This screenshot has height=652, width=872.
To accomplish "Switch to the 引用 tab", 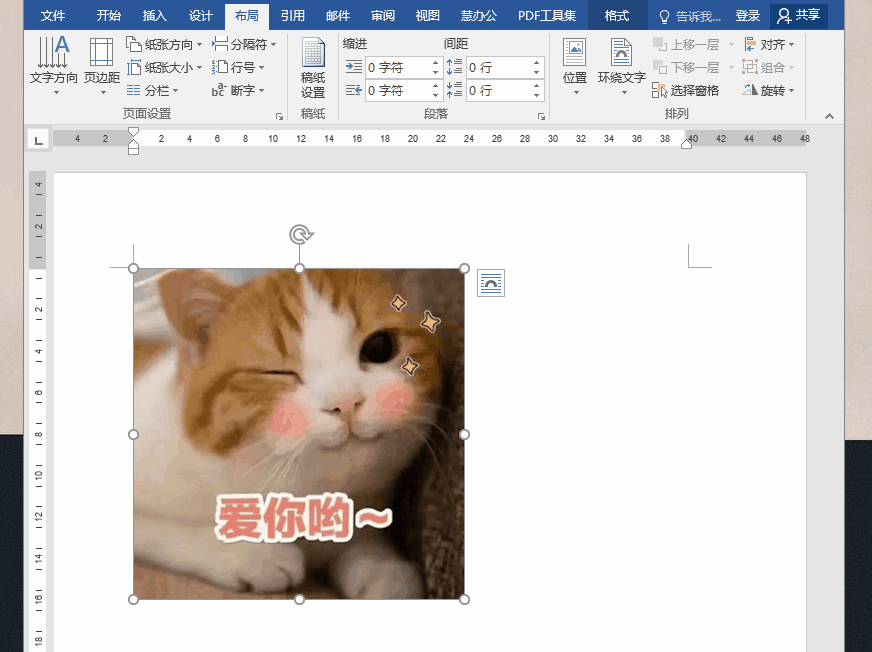I will click(x=293, y=16).
